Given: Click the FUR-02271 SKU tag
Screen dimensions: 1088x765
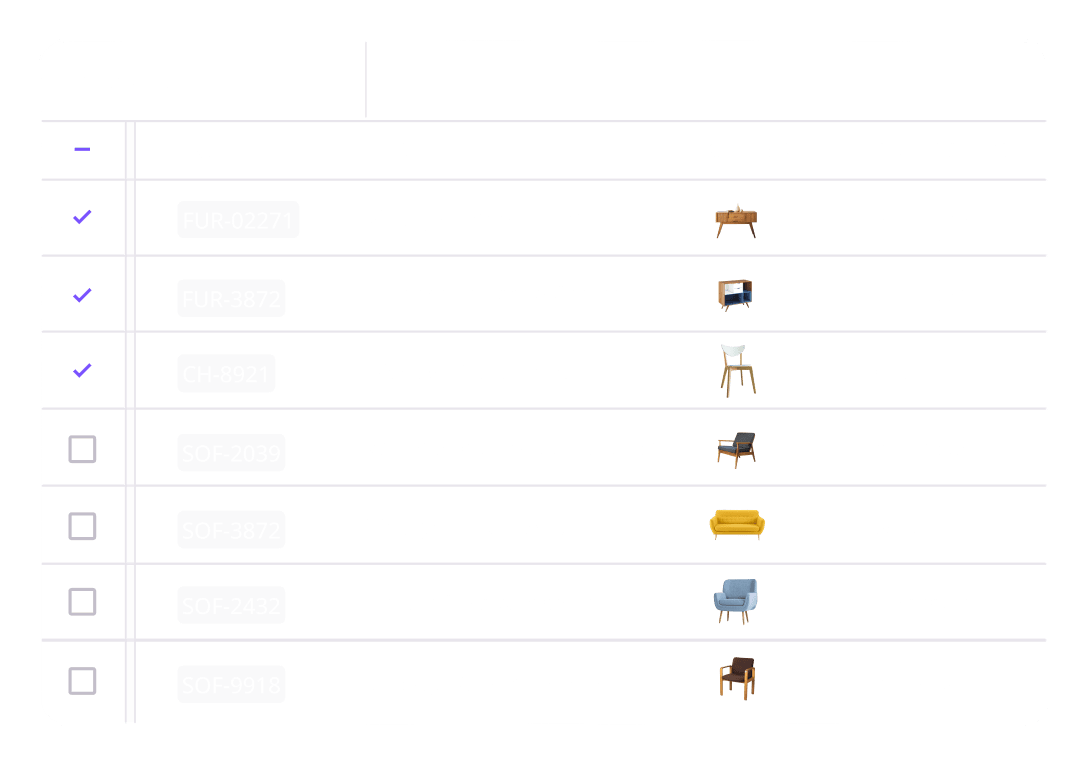Looking at the screenshot, I should (238, 221).
